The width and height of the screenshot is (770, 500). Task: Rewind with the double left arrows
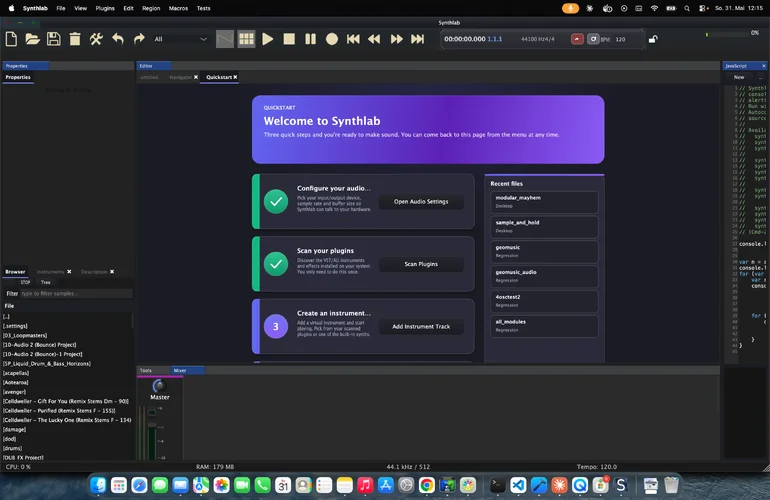coord(374,39)
